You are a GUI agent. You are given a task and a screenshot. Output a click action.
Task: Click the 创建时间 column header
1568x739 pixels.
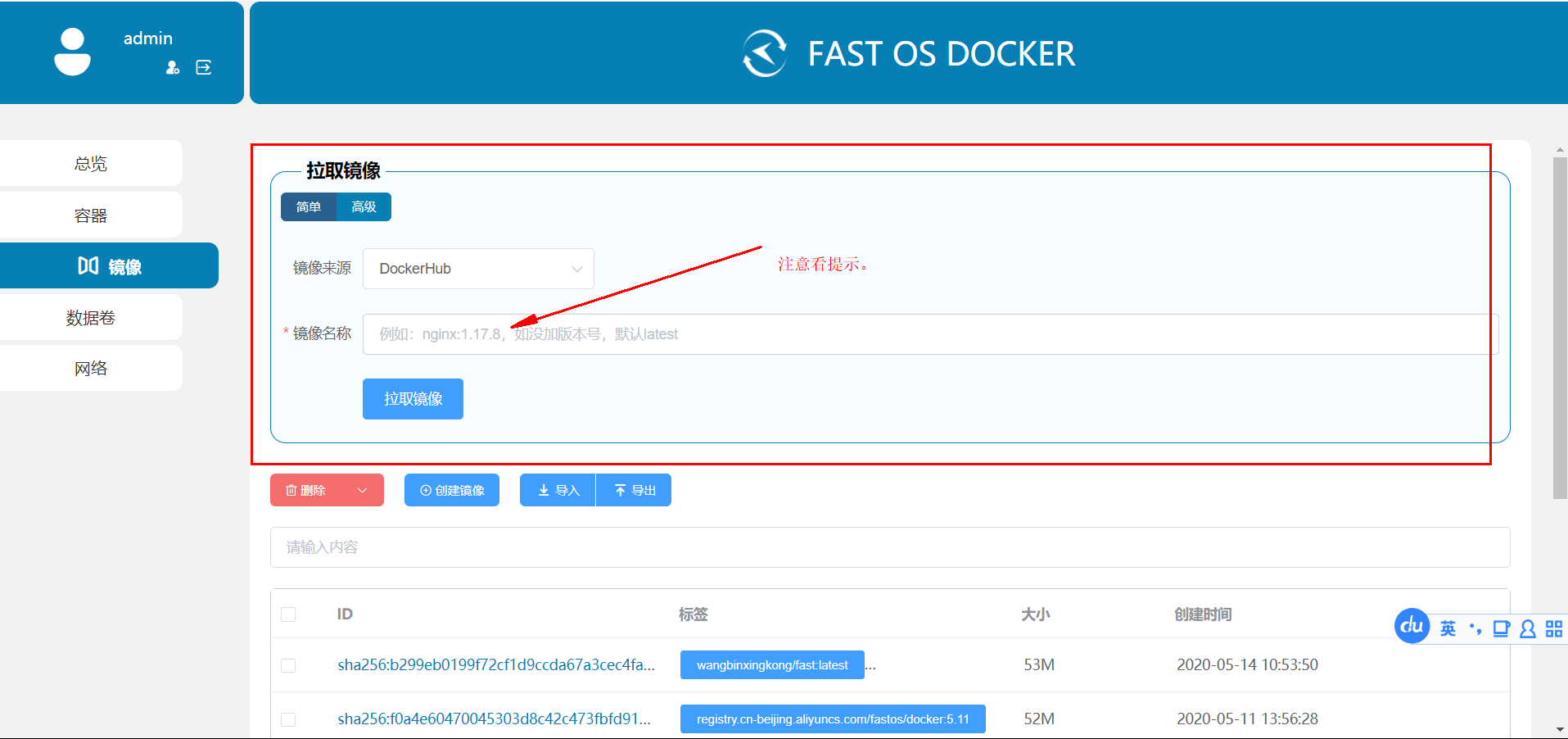coord(1203,614)
